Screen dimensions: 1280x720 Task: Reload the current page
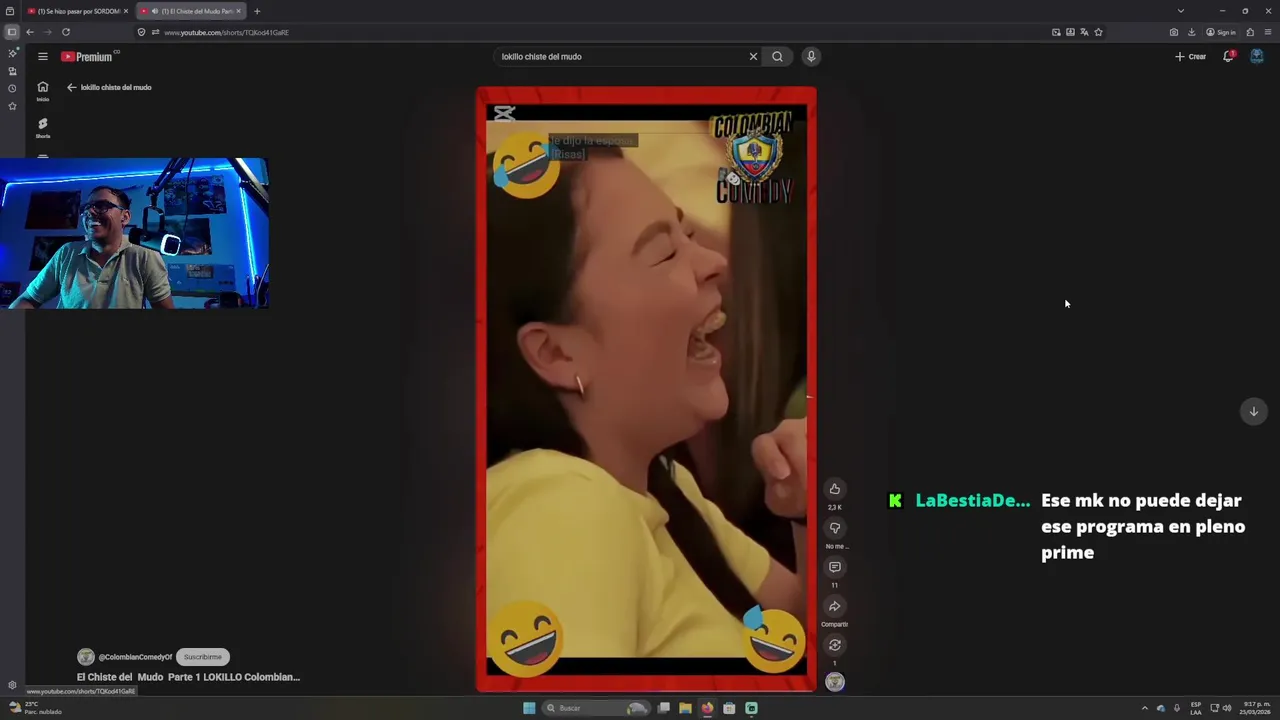[66, 32]
